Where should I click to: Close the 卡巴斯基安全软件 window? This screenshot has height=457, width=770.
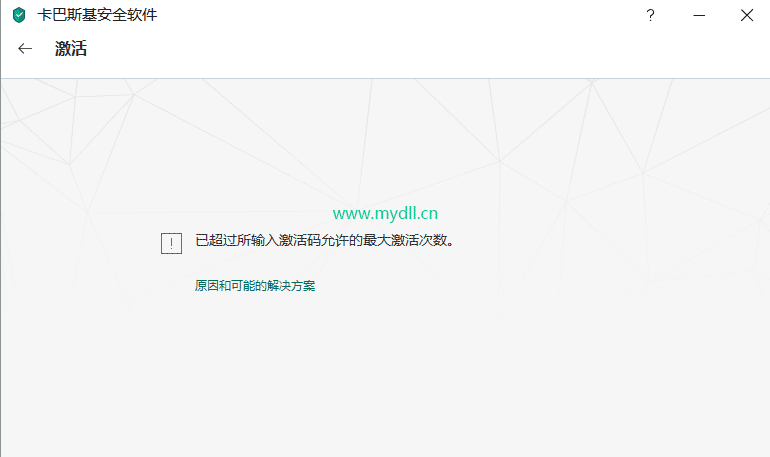pos(747,15)
